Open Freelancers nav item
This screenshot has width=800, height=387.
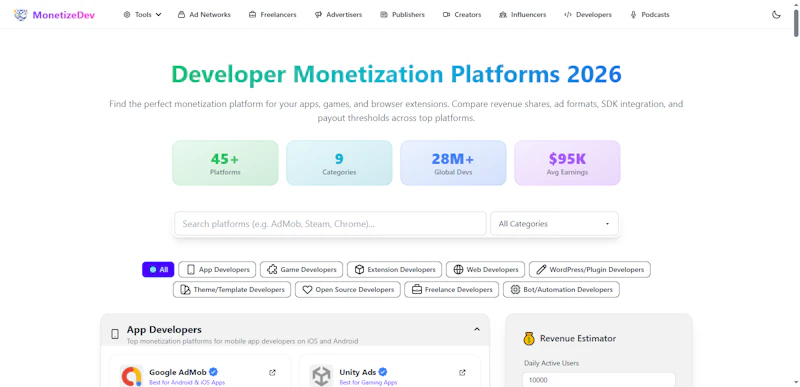tap(272, 15)
